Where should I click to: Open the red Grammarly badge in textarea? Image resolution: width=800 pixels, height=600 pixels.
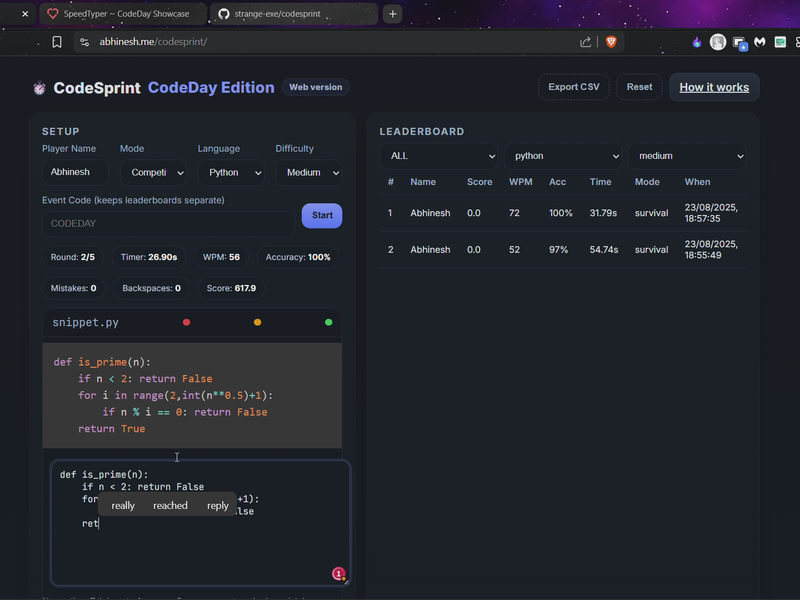coord(338,574)
